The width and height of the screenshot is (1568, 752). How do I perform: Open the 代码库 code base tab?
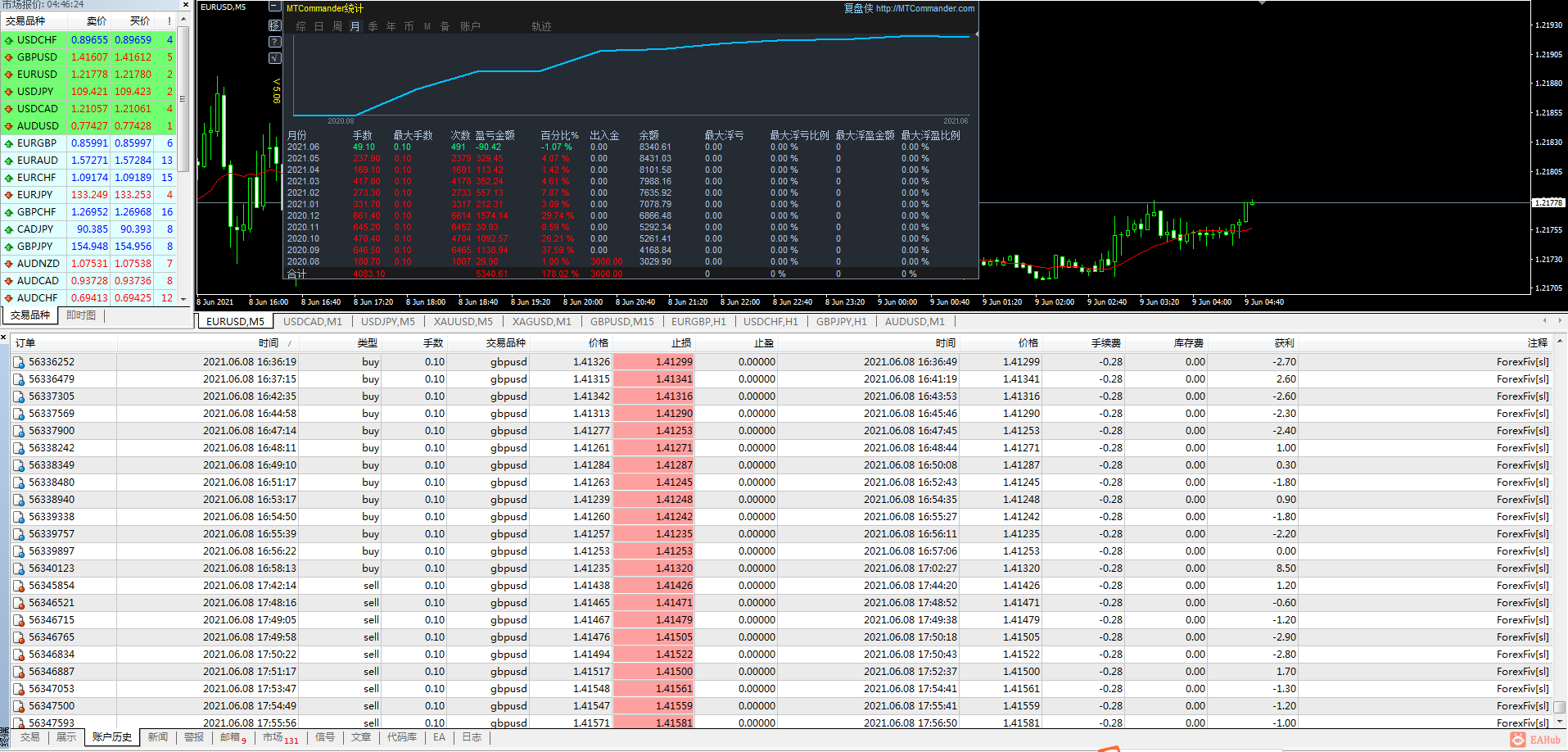pos(402,737)
